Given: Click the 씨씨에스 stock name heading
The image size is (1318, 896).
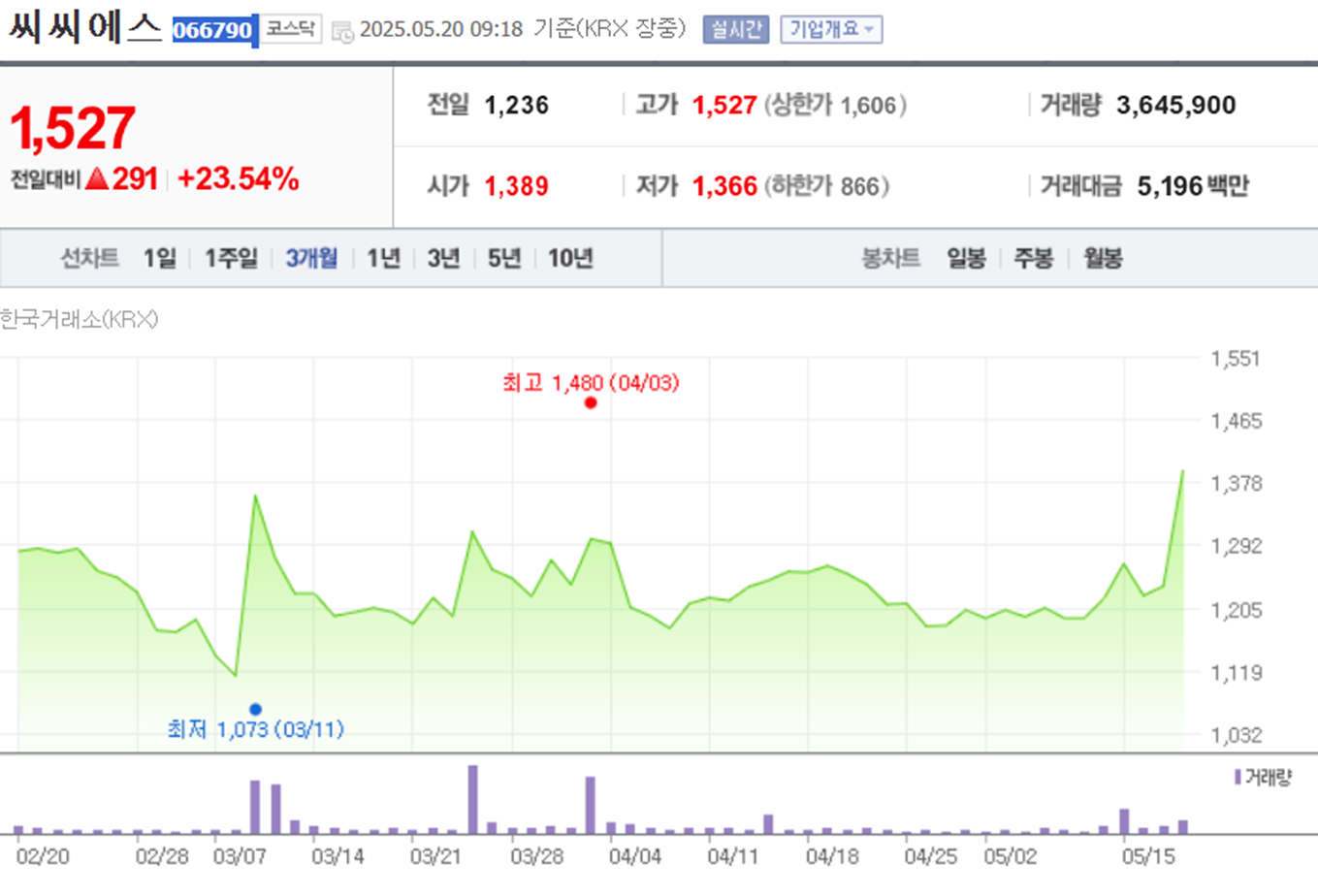Looking at the screenshot, I should tap(85, 29).
